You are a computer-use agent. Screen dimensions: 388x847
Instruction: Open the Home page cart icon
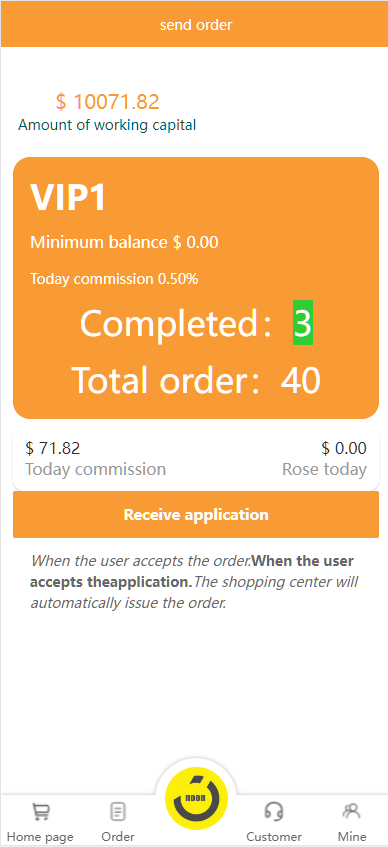pyautogui.click(x=41, y=811)
